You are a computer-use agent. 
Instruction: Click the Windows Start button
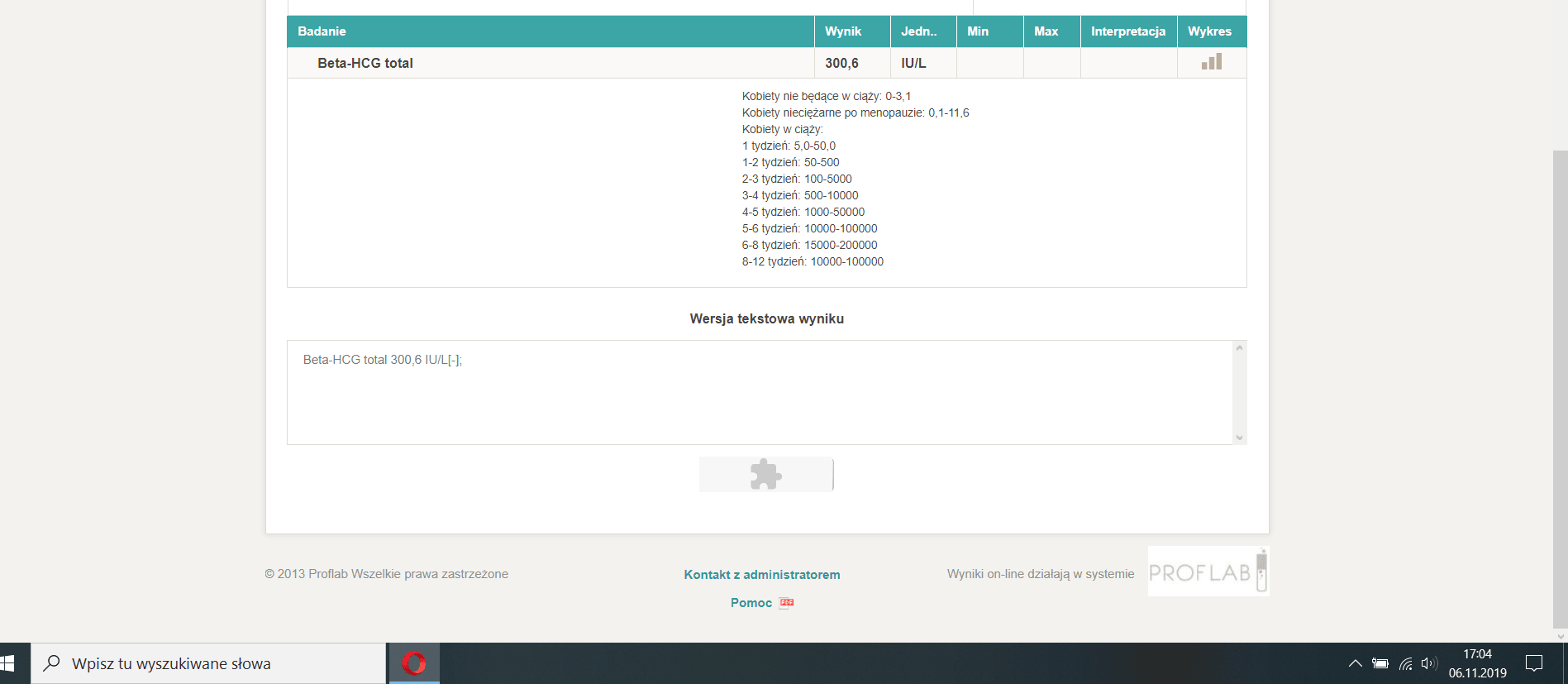pyautogui.click(x=8, y=663)
